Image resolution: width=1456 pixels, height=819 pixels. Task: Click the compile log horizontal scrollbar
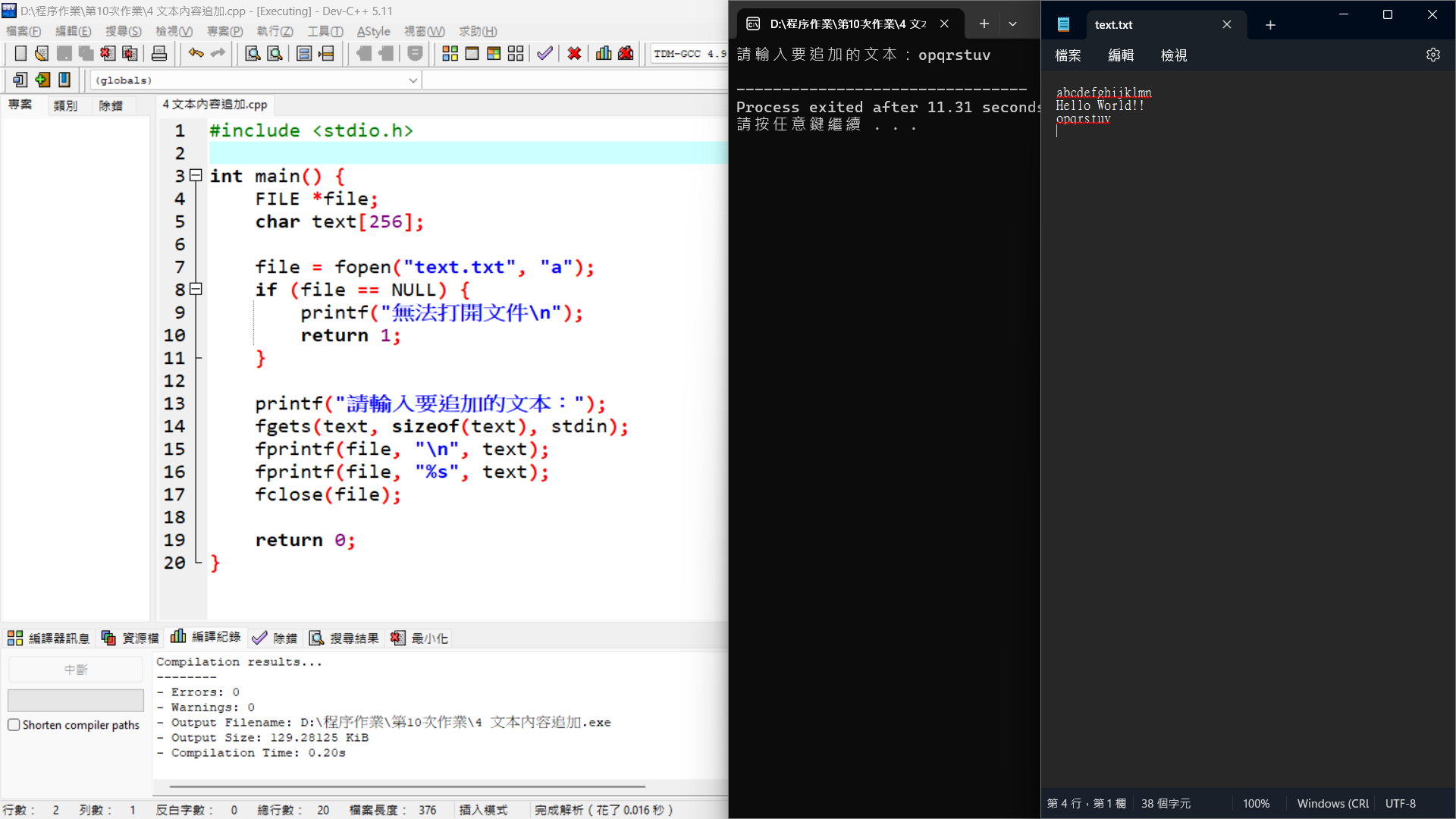click(x=406, y=786)
